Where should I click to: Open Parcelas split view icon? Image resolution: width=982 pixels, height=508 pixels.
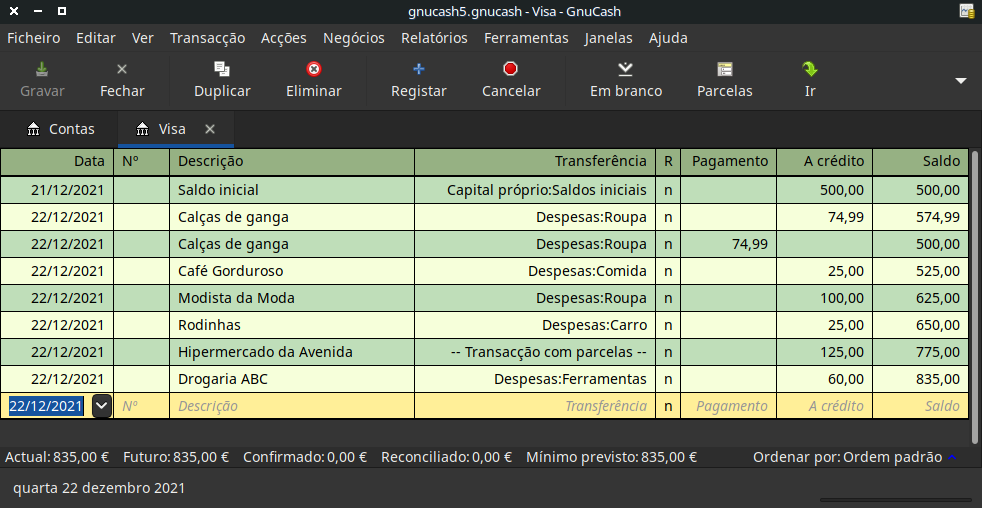(725, 70)
